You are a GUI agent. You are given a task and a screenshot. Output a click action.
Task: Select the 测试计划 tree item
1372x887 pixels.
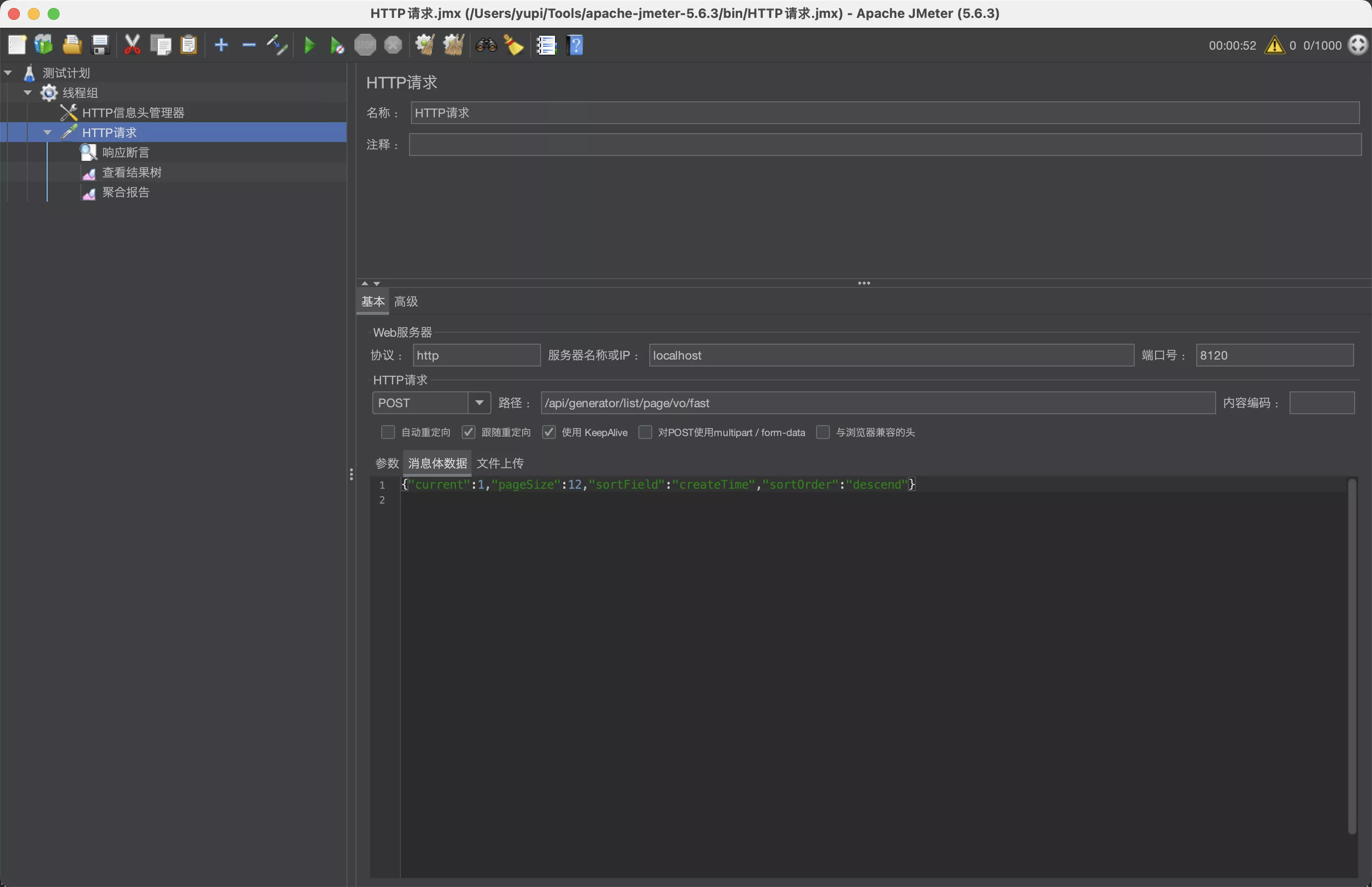click(x=66, y=73)
